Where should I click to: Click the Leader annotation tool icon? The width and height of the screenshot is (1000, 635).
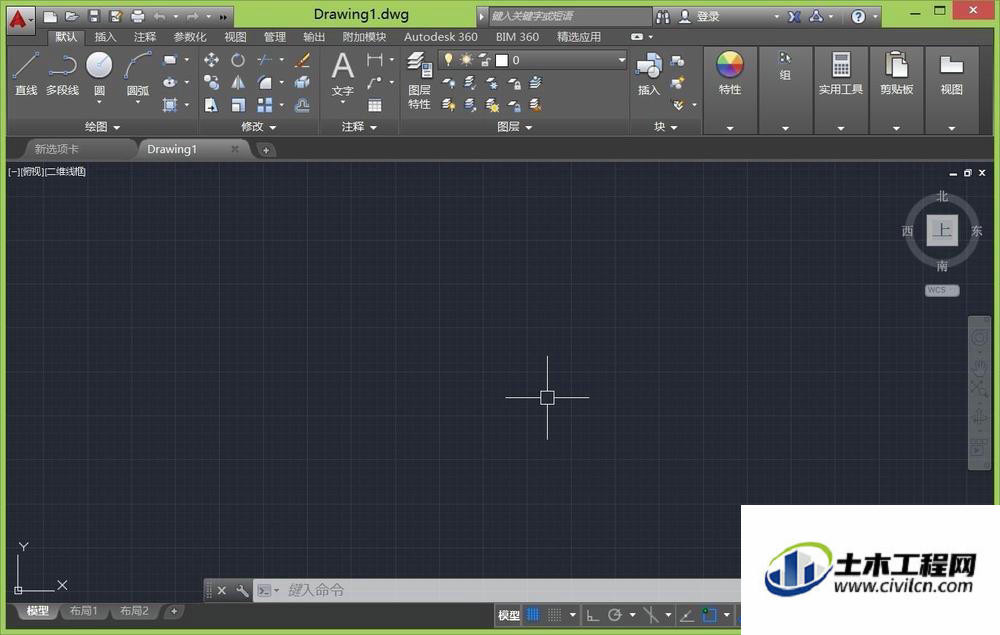375,82
